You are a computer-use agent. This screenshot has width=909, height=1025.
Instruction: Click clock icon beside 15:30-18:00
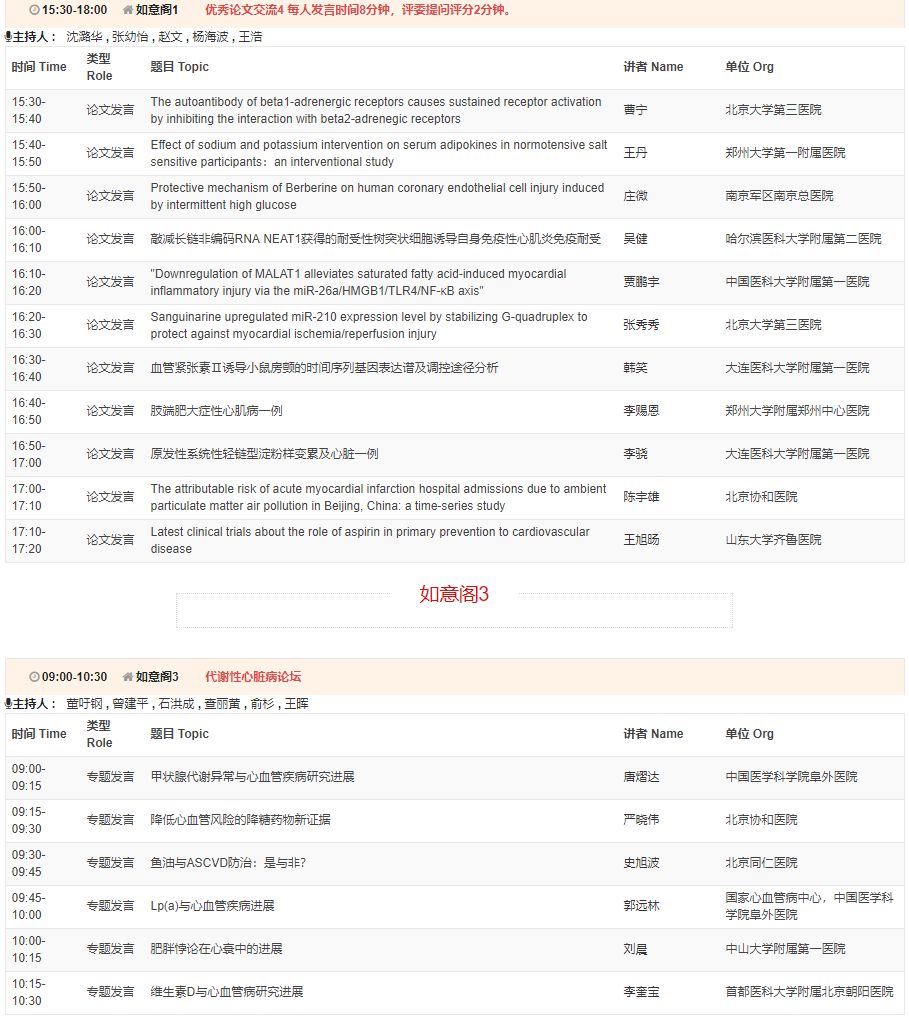pos(34,10)
